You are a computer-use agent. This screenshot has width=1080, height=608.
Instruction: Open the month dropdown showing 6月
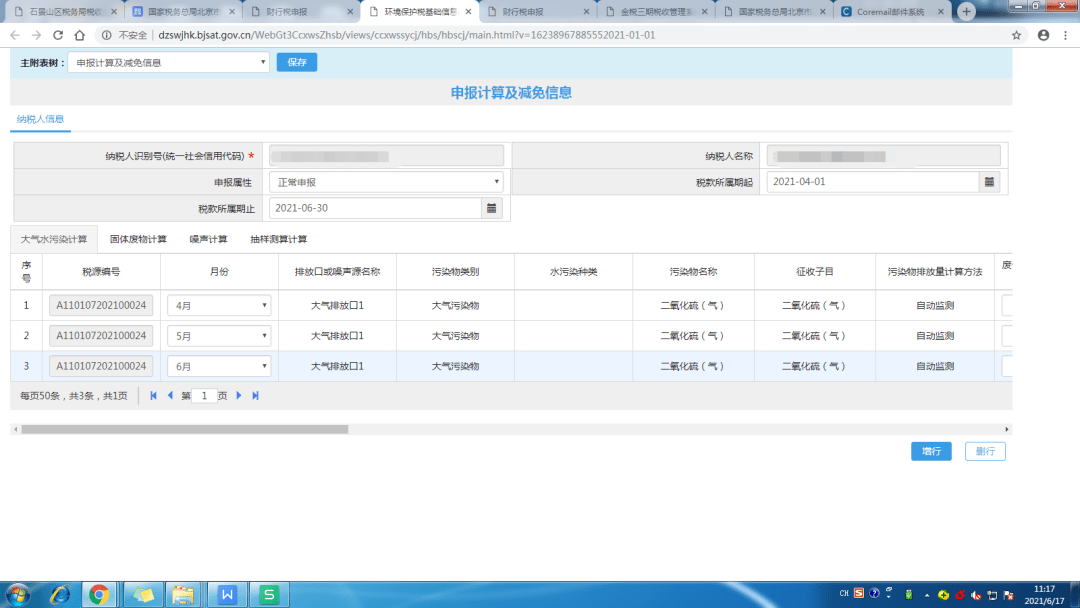pos(219,366)
